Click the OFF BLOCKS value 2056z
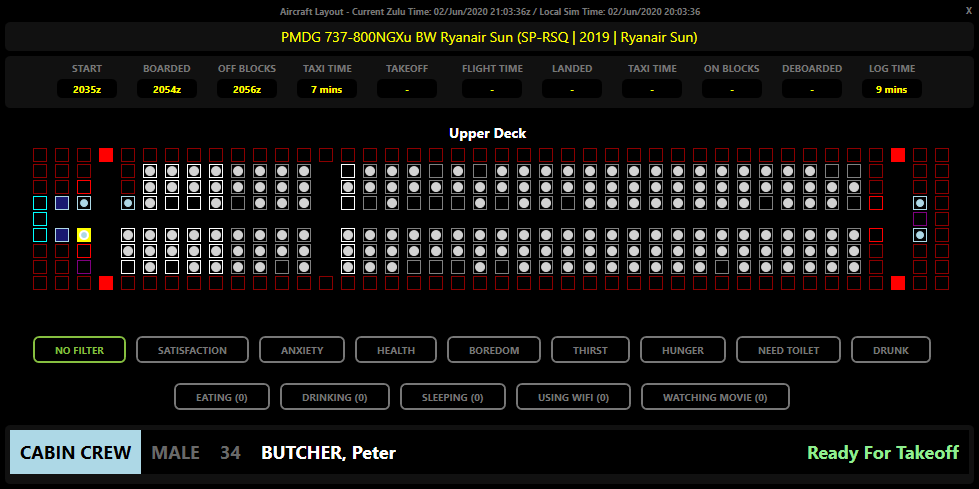The height and width of the screenshot is (489, 979). [247, 89]
